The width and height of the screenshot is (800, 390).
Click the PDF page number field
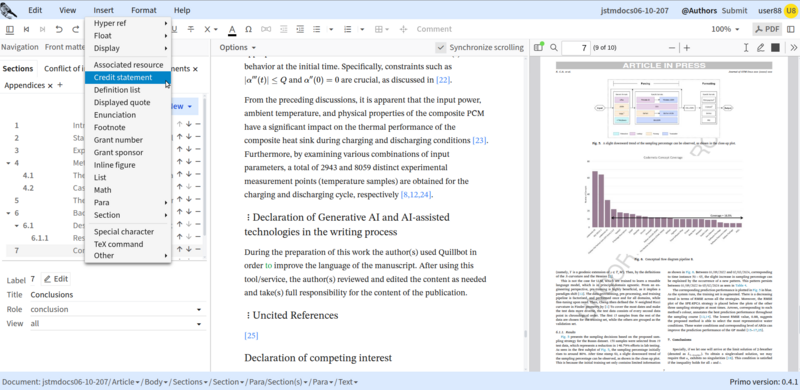pos(576,48)
